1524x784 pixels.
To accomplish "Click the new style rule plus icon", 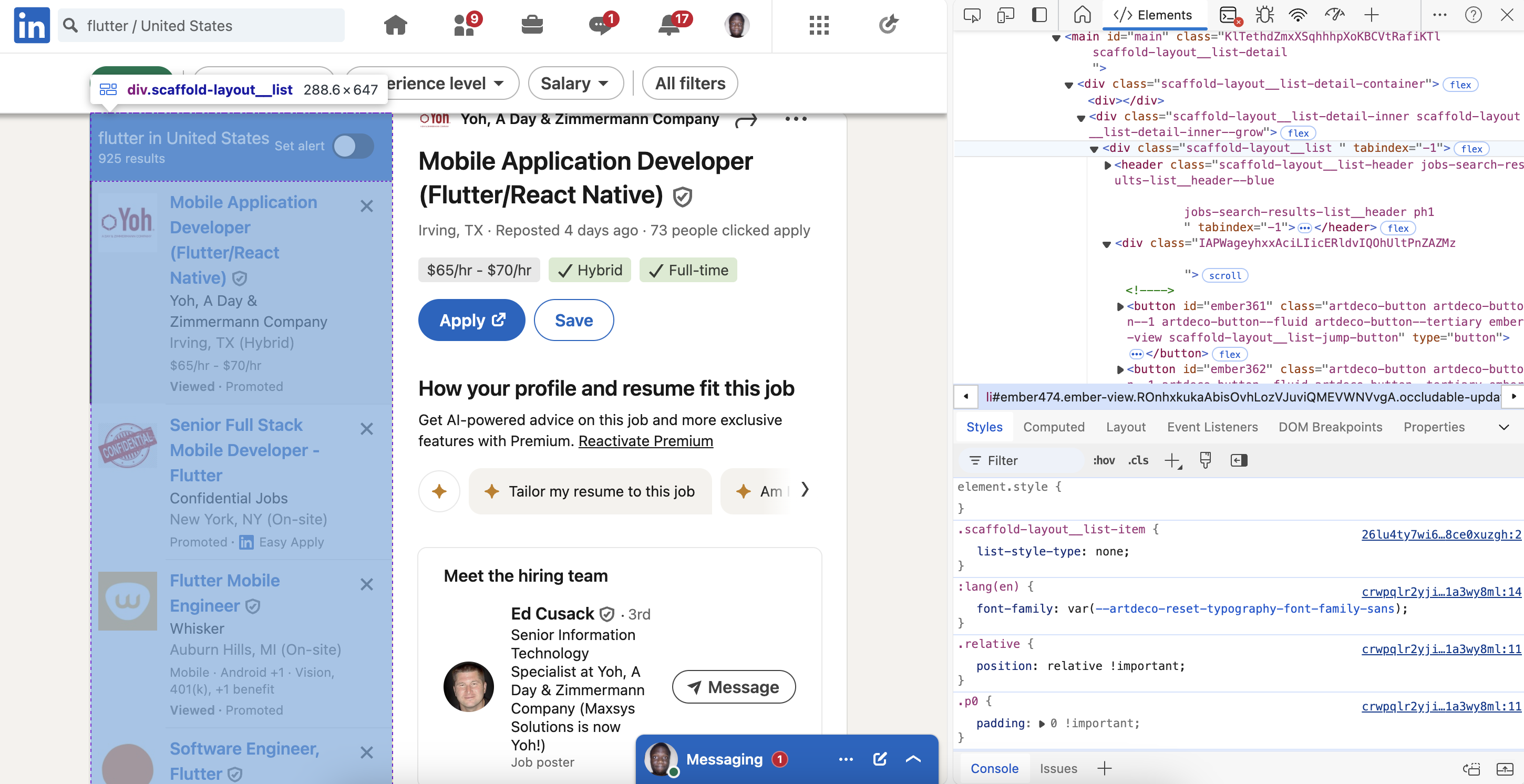I will (x=1172, y=460).
